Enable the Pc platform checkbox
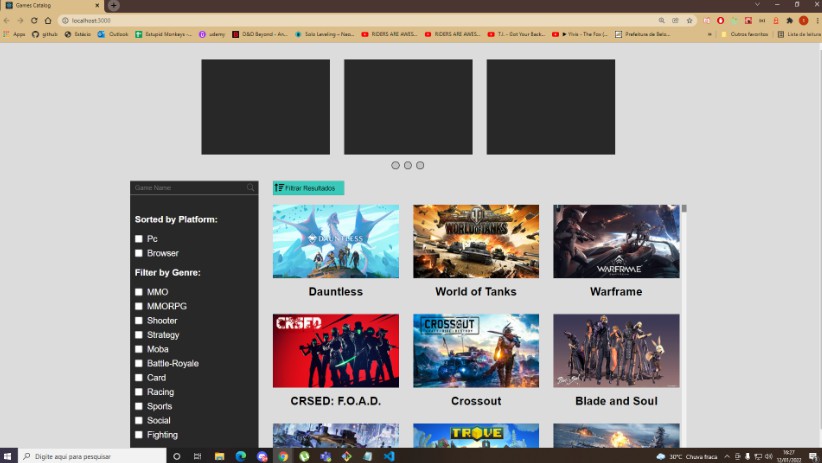 click(139, 239)
